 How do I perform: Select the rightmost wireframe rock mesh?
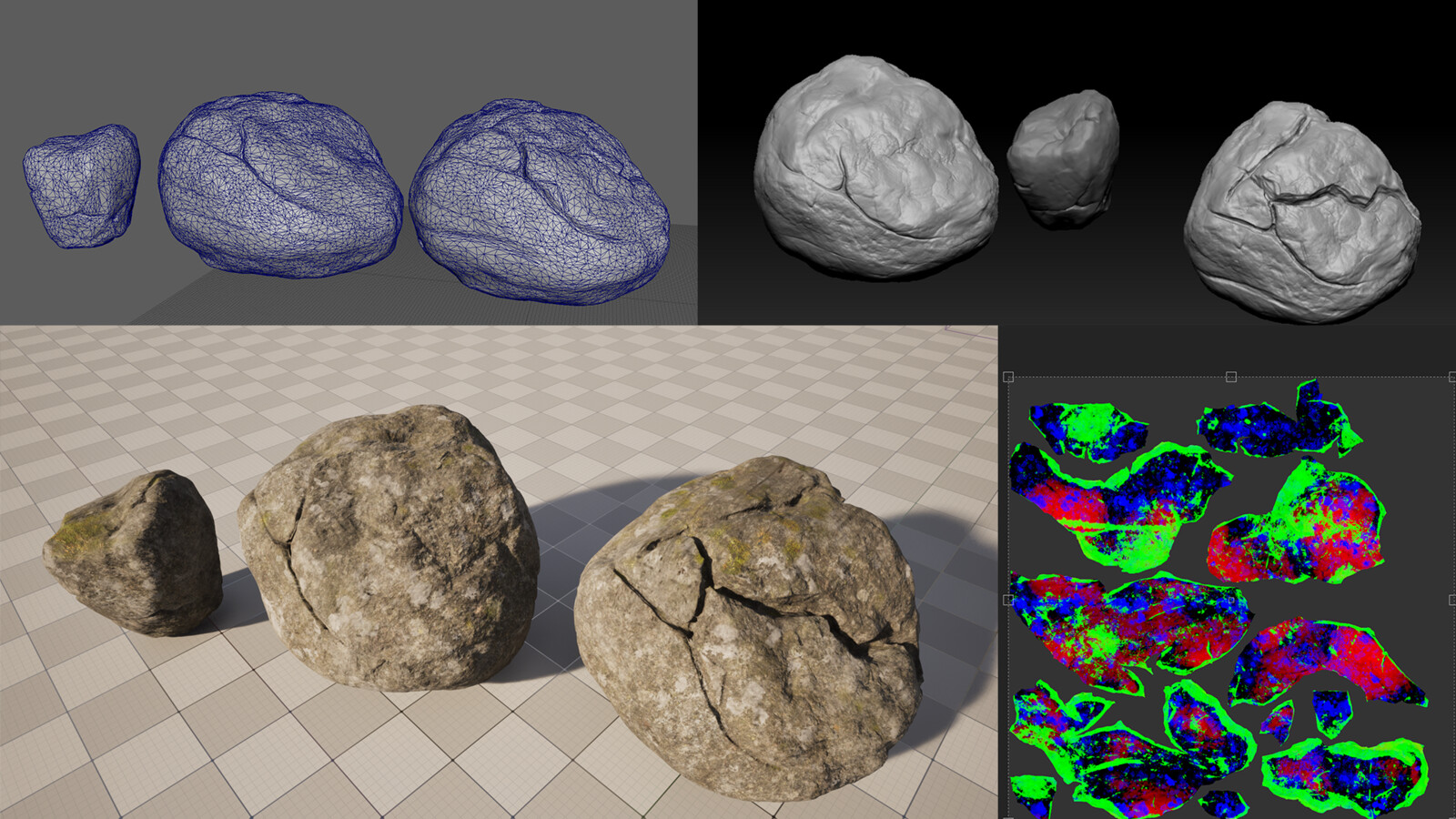[540, 202]
